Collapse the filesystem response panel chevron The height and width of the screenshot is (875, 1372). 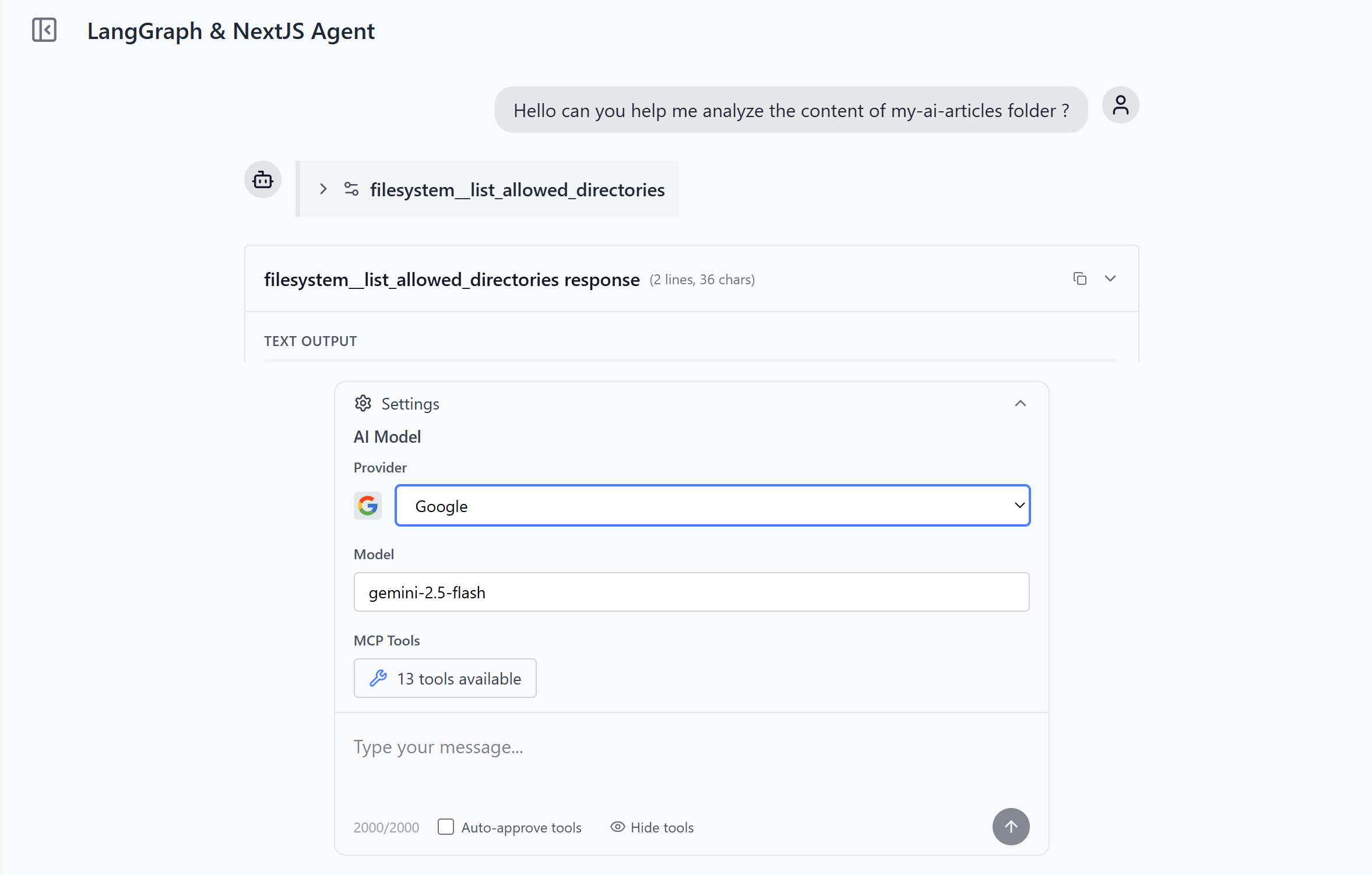click(1110, 279)
